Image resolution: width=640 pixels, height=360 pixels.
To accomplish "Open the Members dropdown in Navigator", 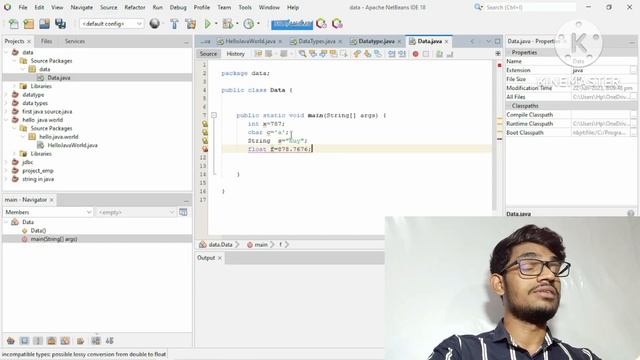I will click(48, 212).
